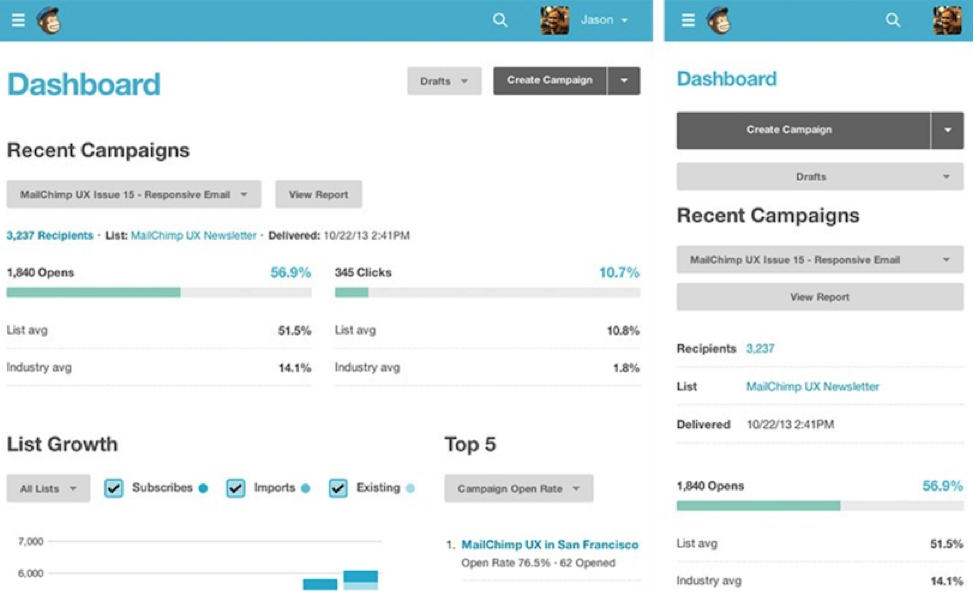Viewport: 974px width, 604px height.
Task: Open search with the magnifier icon
Action: (x=498, y=19)
